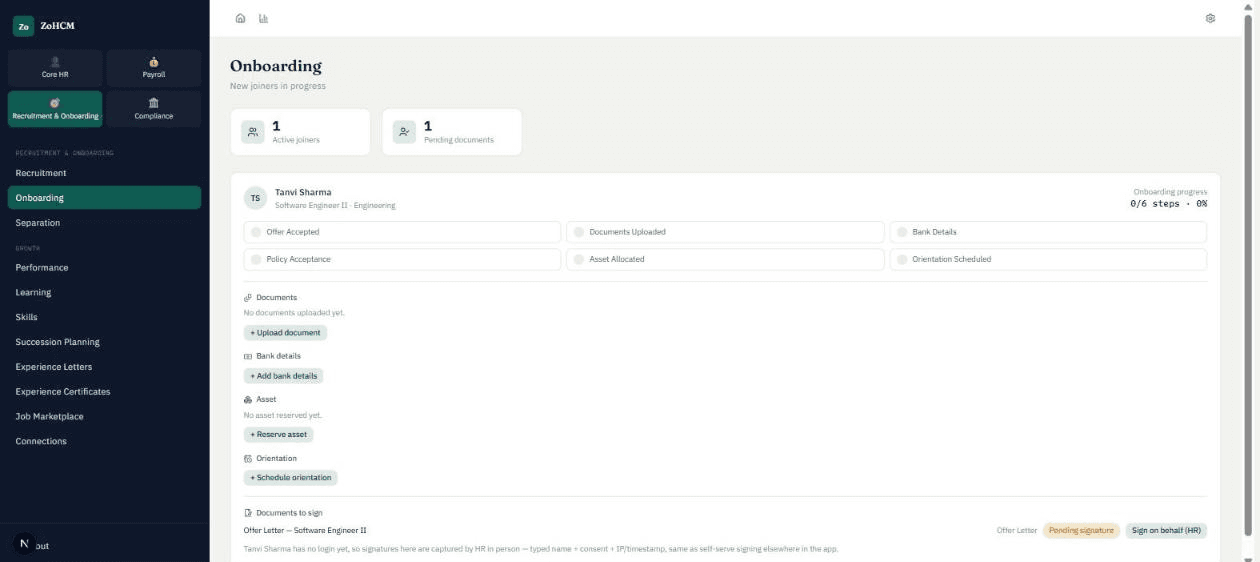1260x562 pixels.
Task: Select the Payroll module tile
Action: pyautogui.click(x=154, y=68)
